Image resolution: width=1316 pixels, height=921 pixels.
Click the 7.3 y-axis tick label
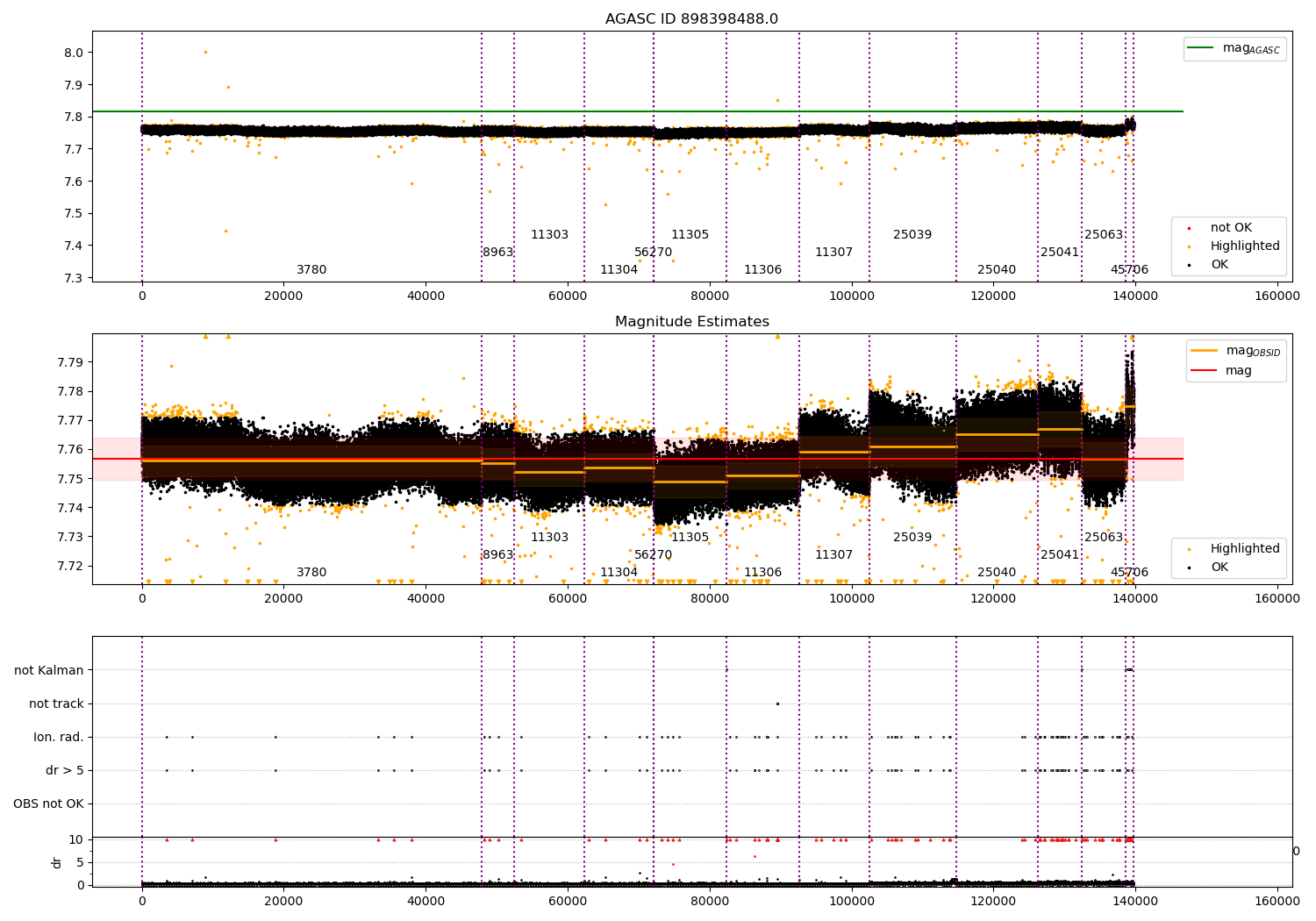click(x=74, y=278)
